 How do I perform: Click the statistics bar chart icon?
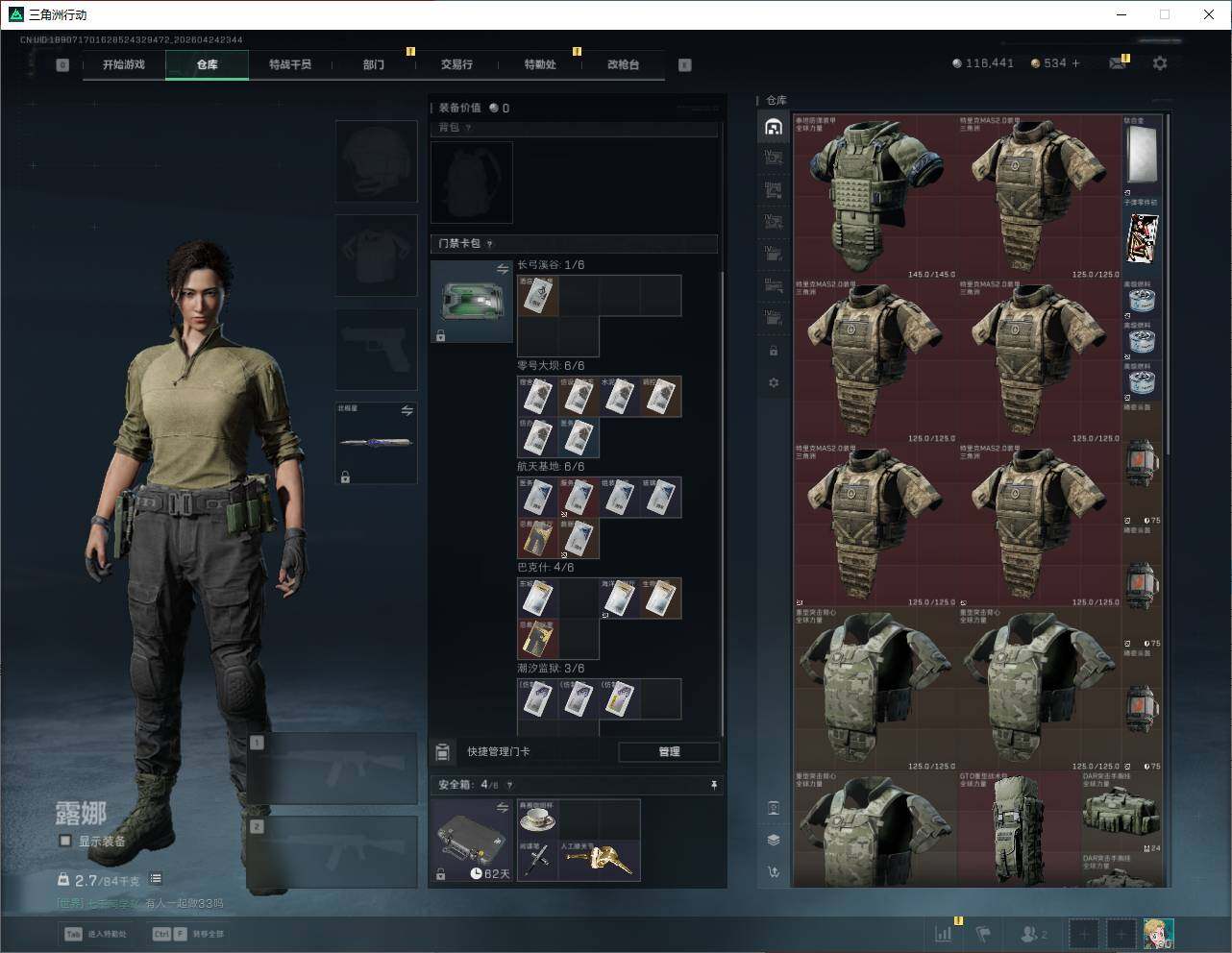(945, 933)
